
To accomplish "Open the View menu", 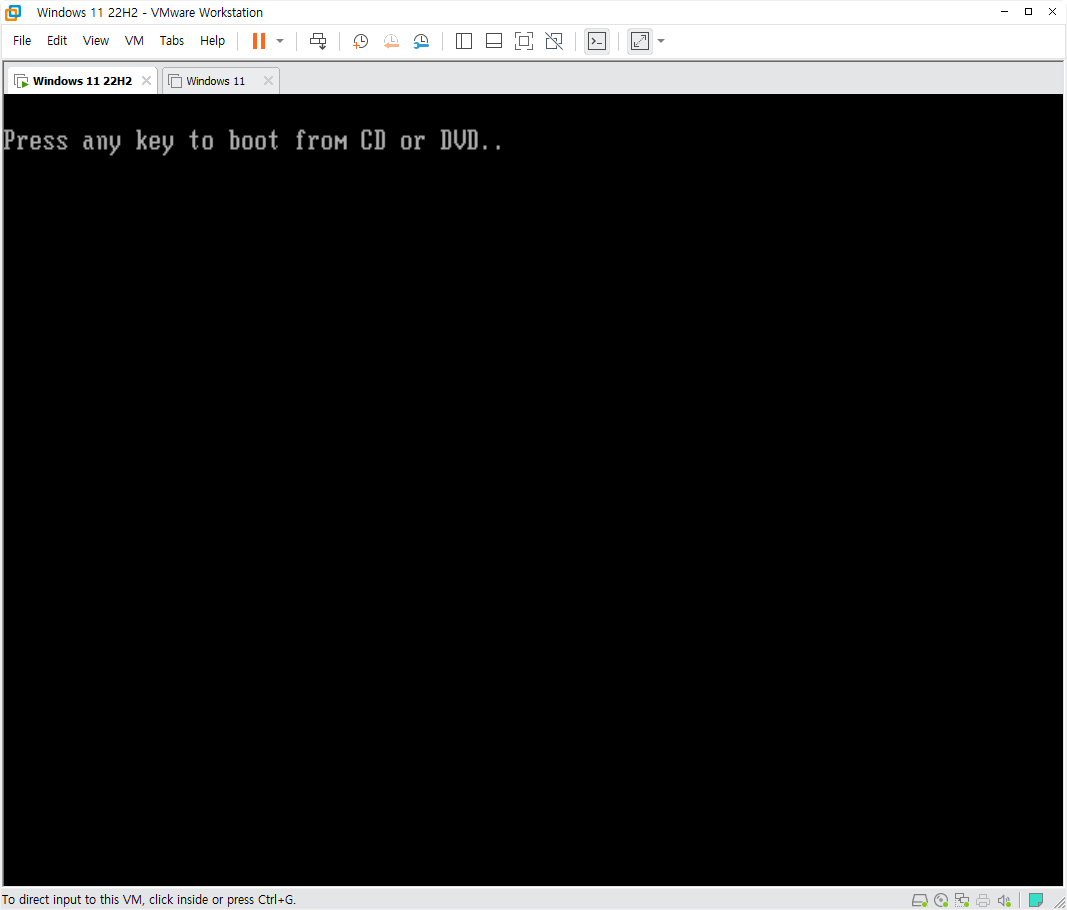I will tap(96, 41).
